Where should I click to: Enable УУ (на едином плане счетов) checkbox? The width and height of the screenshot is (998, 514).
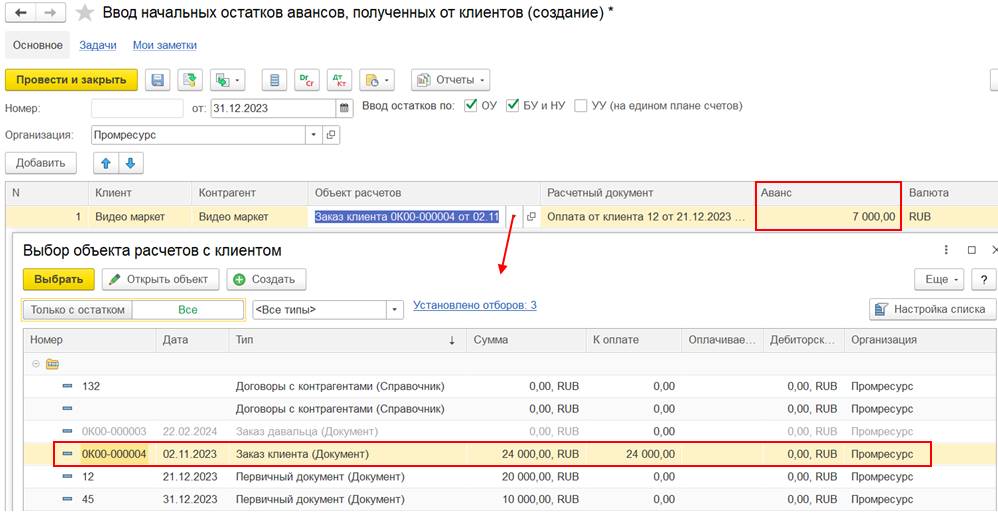coord(581,106)
